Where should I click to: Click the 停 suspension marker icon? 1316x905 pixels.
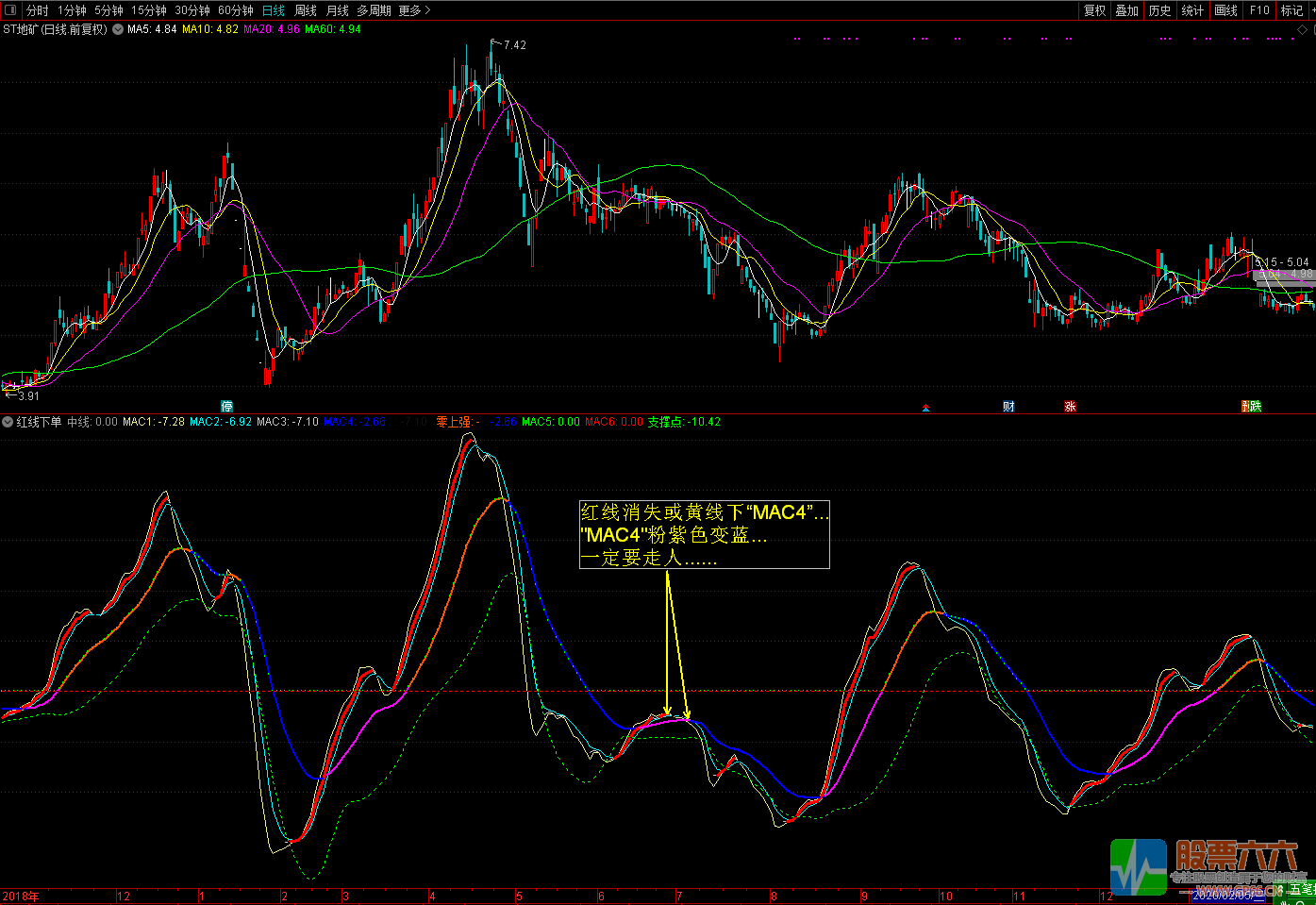pyautogui.click(x=226, y=407)
